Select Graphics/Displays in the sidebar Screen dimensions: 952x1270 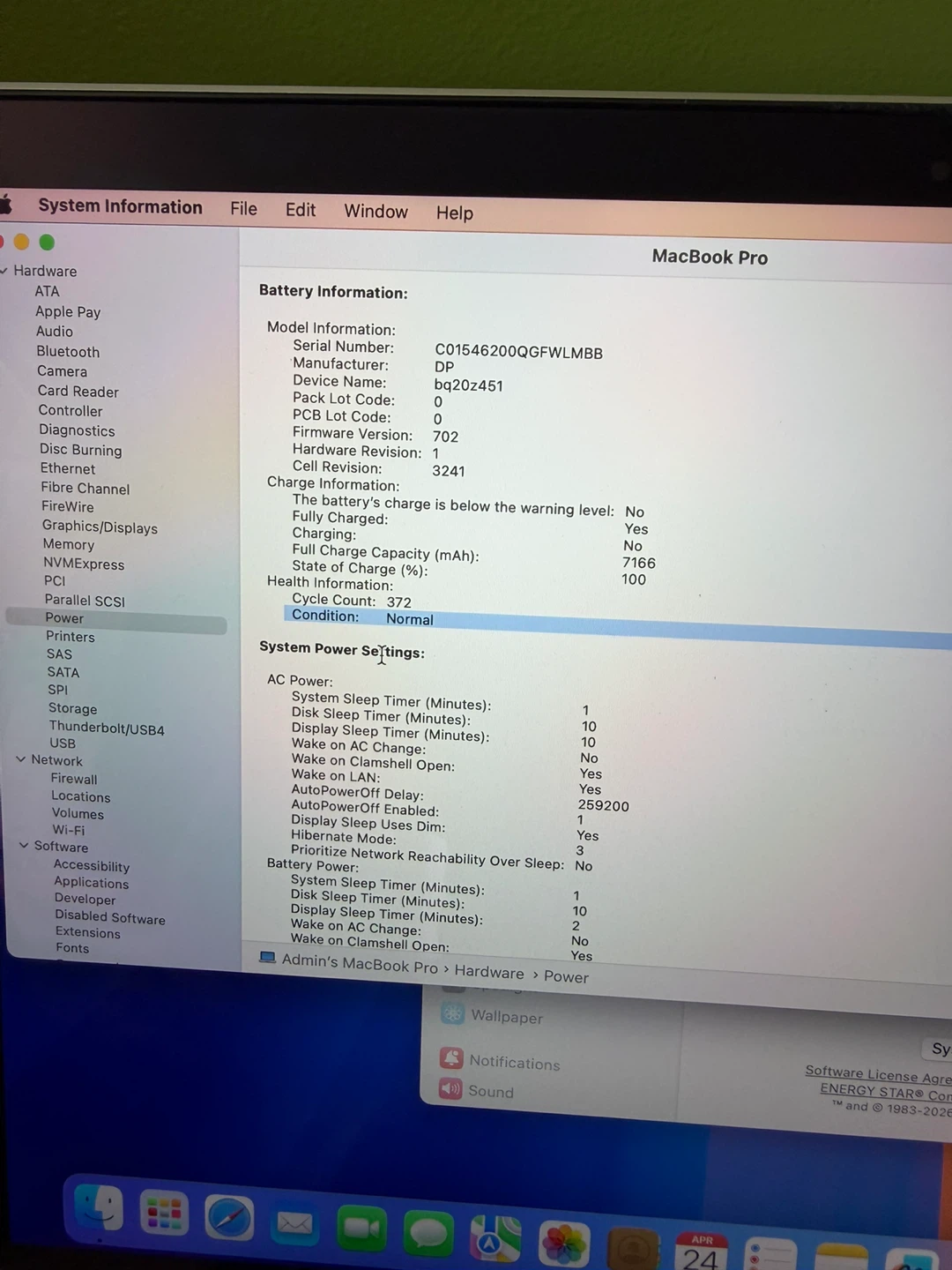coord(100,527)
